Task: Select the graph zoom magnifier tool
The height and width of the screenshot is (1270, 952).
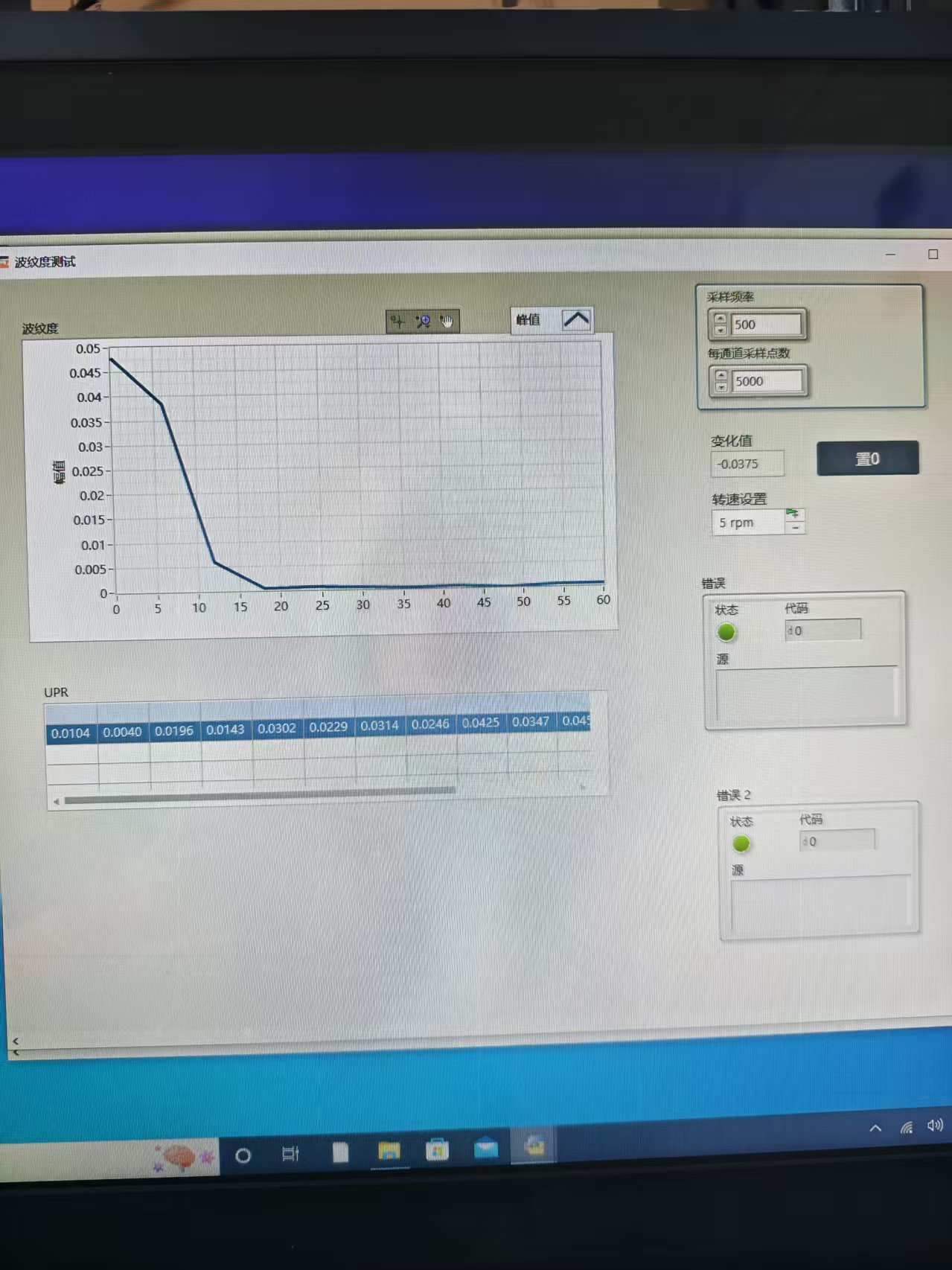Action: tap(423, 321)
